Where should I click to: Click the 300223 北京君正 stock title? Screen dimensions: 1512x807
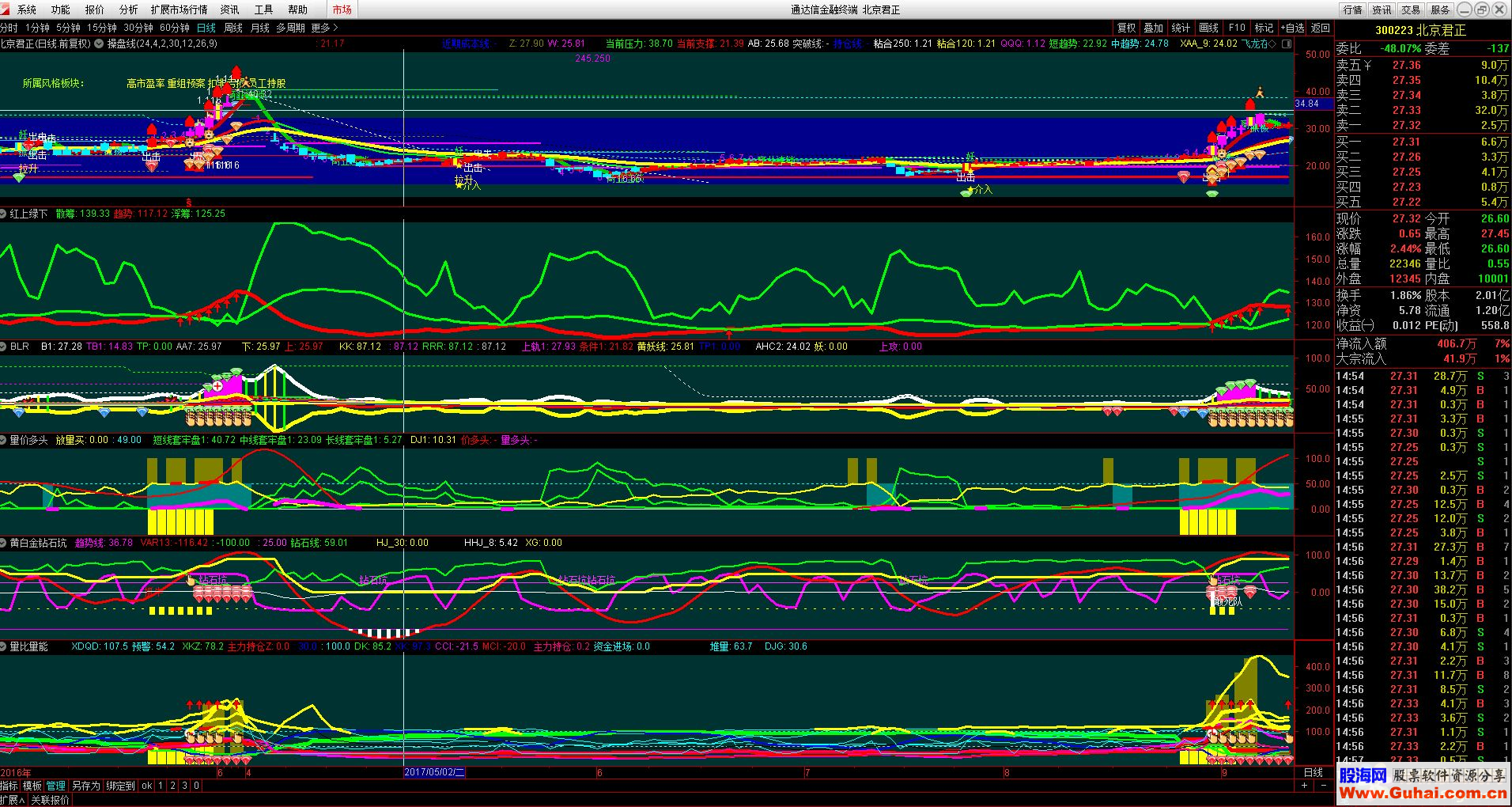(1420, 30)
